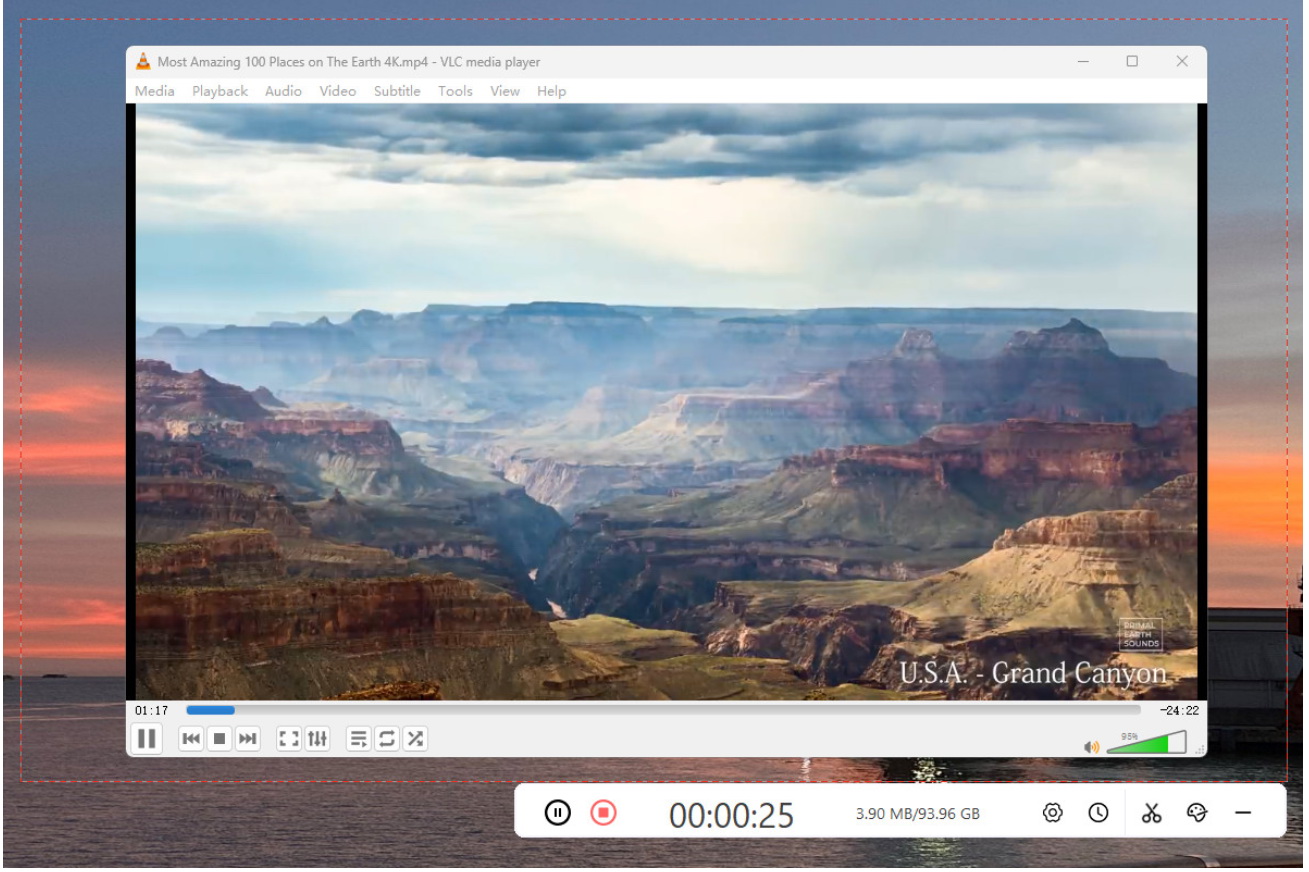Click the video seek progress bar
Screen dimensions: 1309x872
662,710
